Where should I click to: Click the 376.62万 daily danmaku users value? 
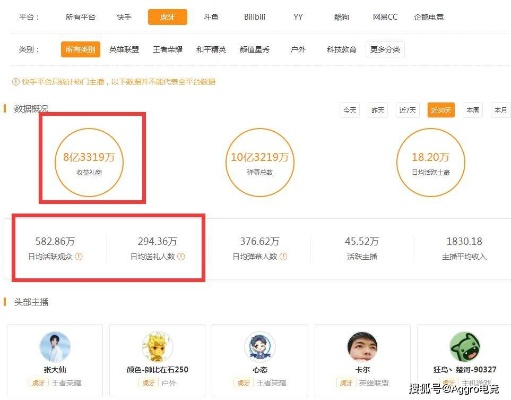(x=260, y=241)
